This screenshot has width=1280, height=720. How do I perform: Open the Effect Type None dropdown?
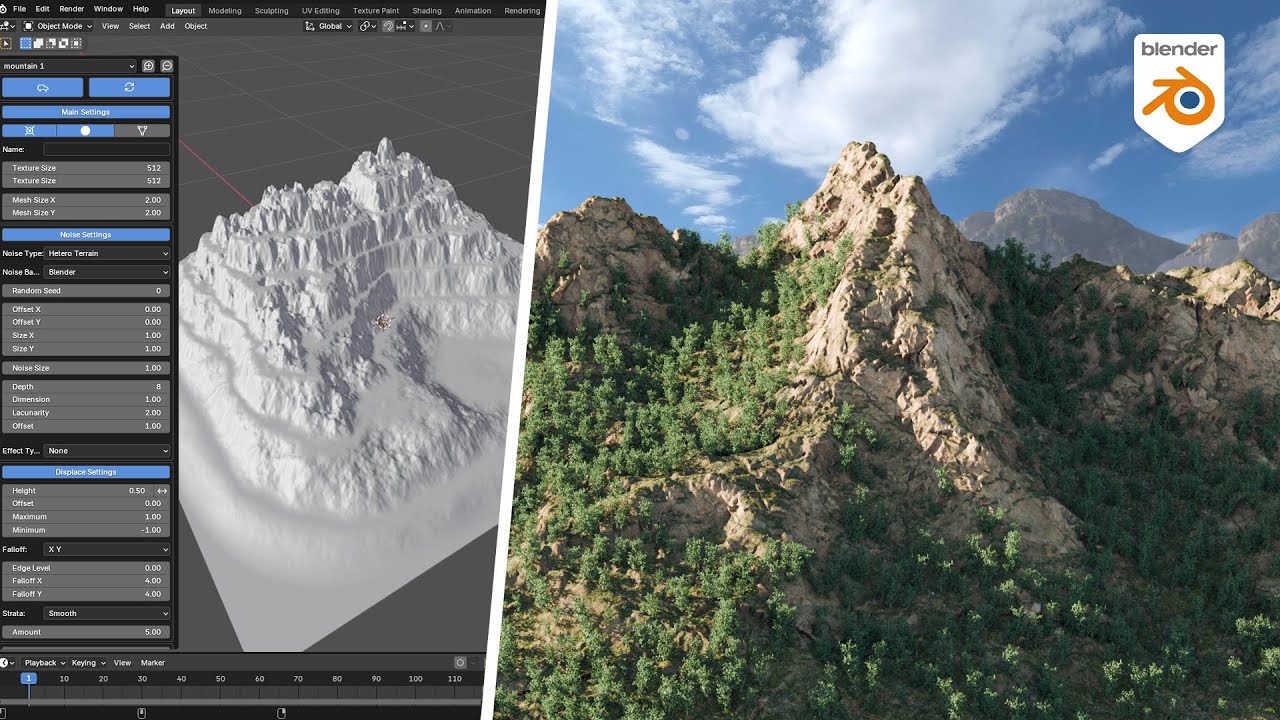pos(107,451)
